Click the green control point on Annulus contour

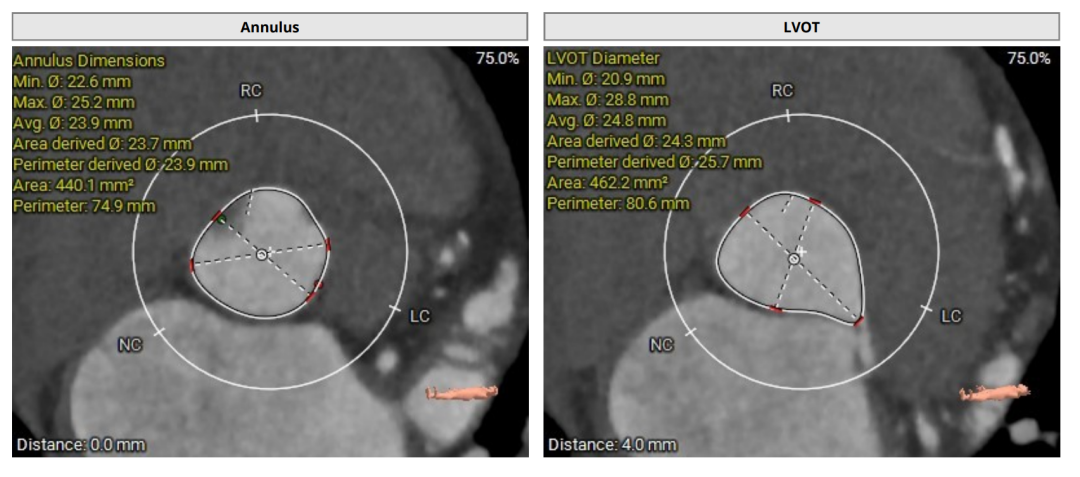(x=221, y=220)
